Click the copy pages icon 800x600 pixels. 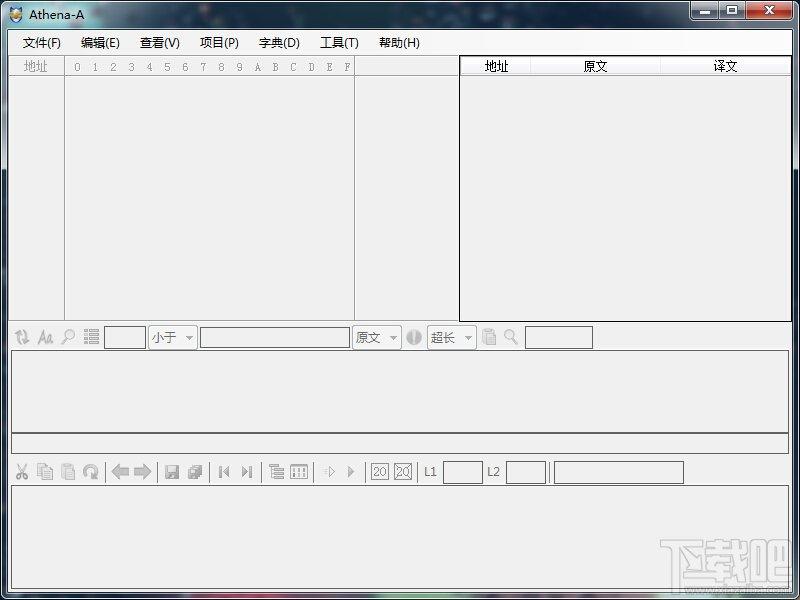45,472
